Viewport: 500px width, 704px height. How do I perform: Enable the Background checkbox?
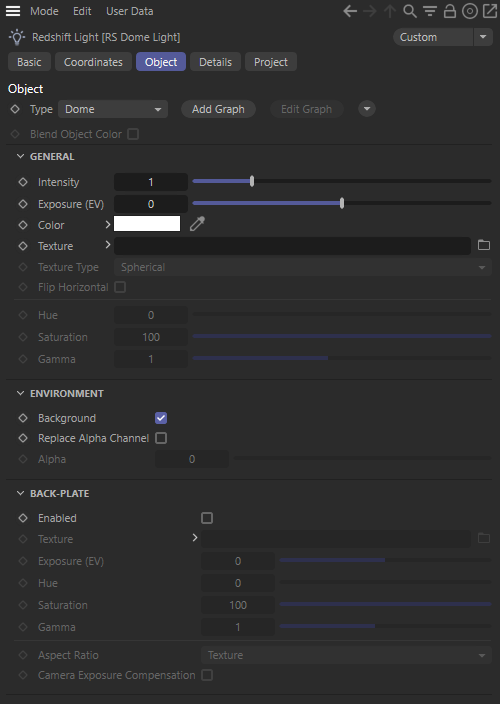(161, 418)
